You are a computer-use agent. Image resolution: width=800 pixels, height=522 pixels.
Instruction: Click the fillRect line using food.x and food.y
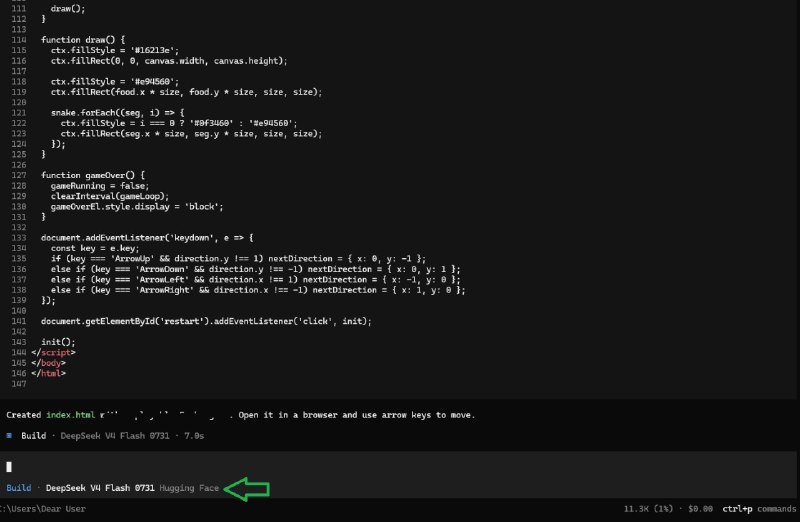(186, 92)
